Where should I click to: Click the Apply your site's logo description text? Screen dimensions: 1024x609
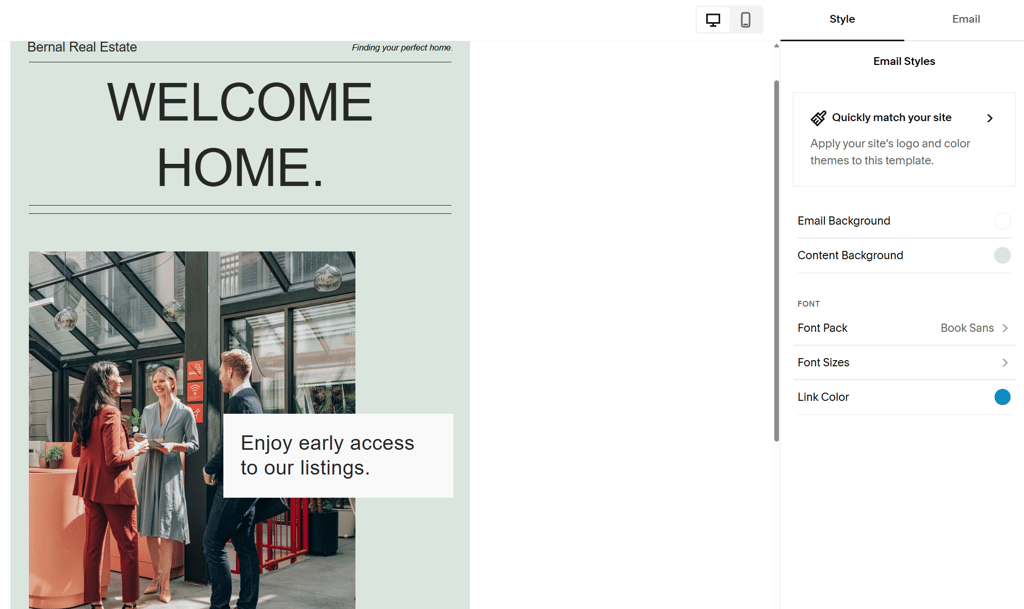click(x=890, y=152)
